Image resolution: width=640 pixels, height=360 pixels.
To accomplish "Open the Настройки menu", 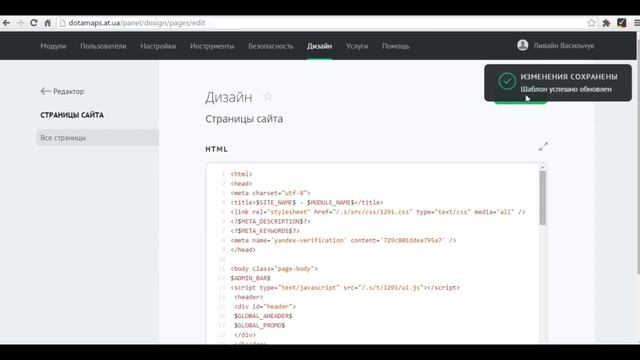I will 158,46.
